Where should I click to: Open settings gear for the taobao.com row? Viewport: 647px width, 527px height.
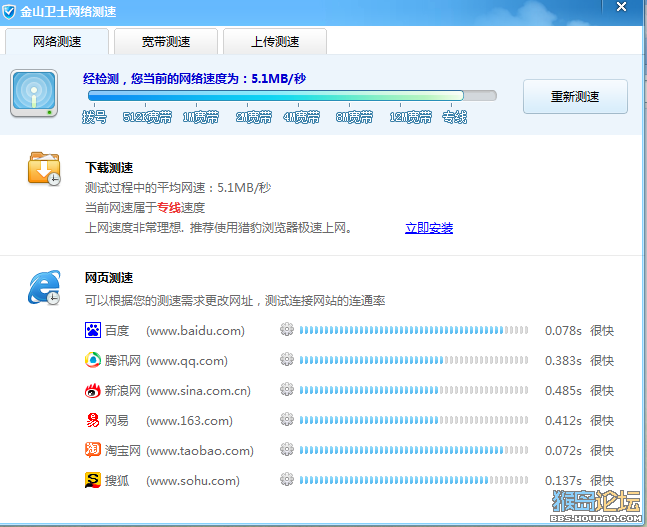pyautogui.click(x=287, y=449)
